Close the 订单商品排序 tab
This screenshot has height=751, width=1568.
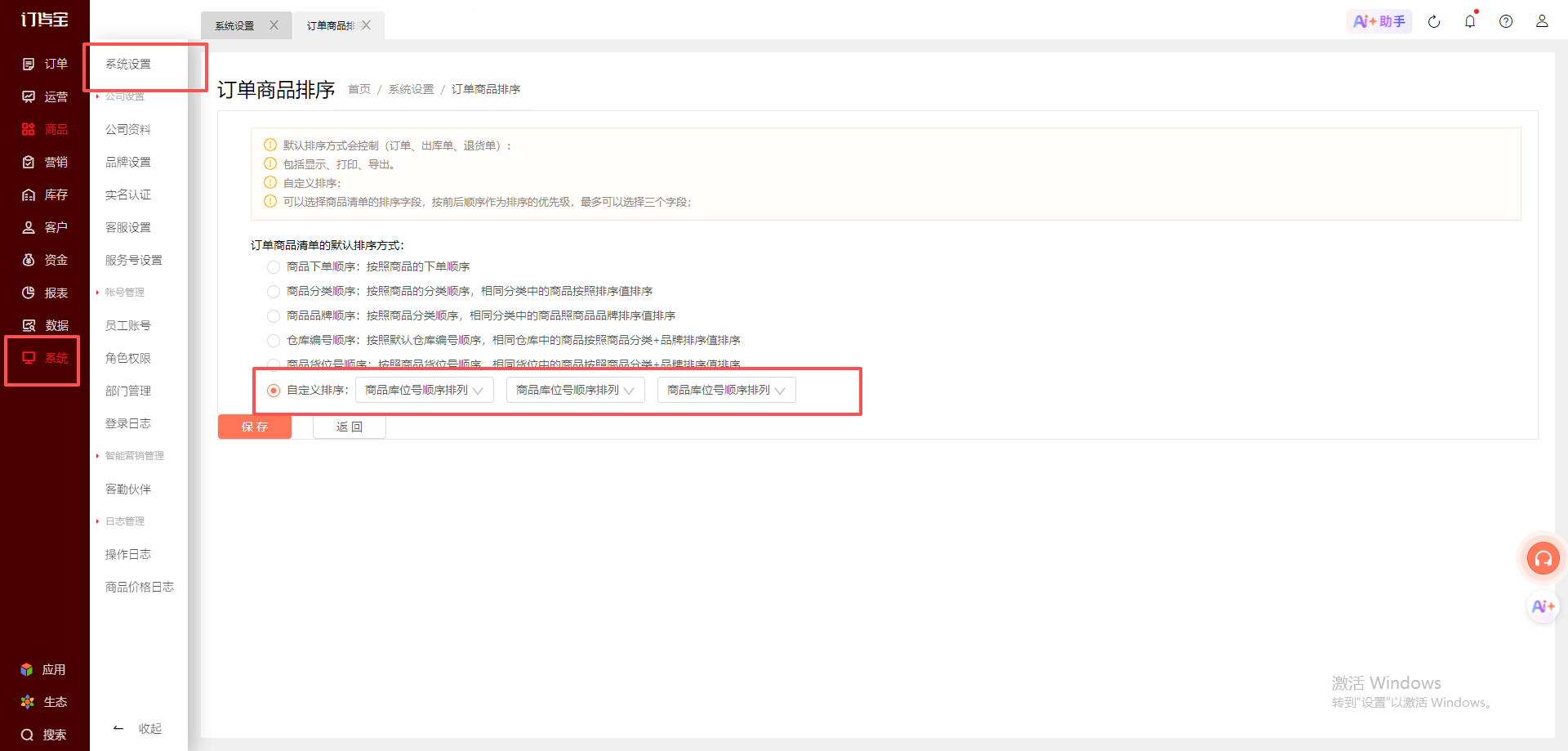coord(367,25)
